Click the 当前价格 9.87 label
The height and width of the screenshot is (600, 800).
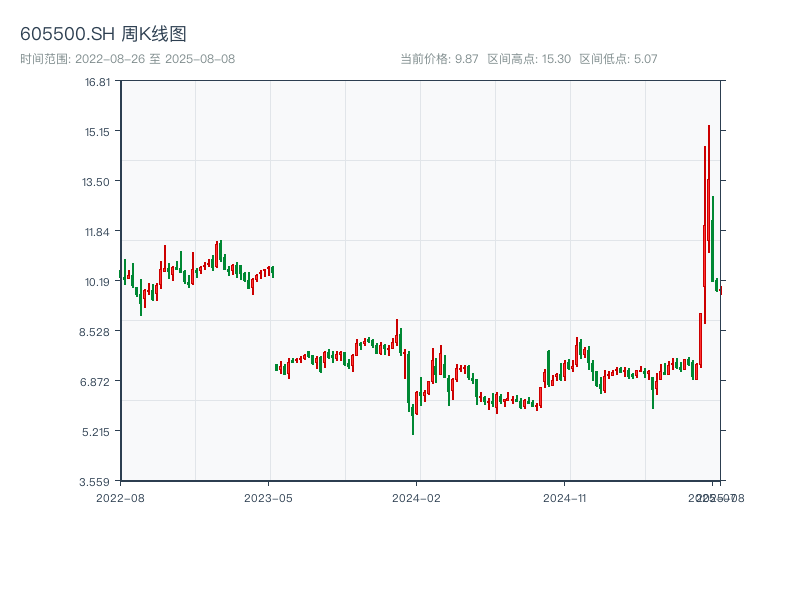pos(439,59)
